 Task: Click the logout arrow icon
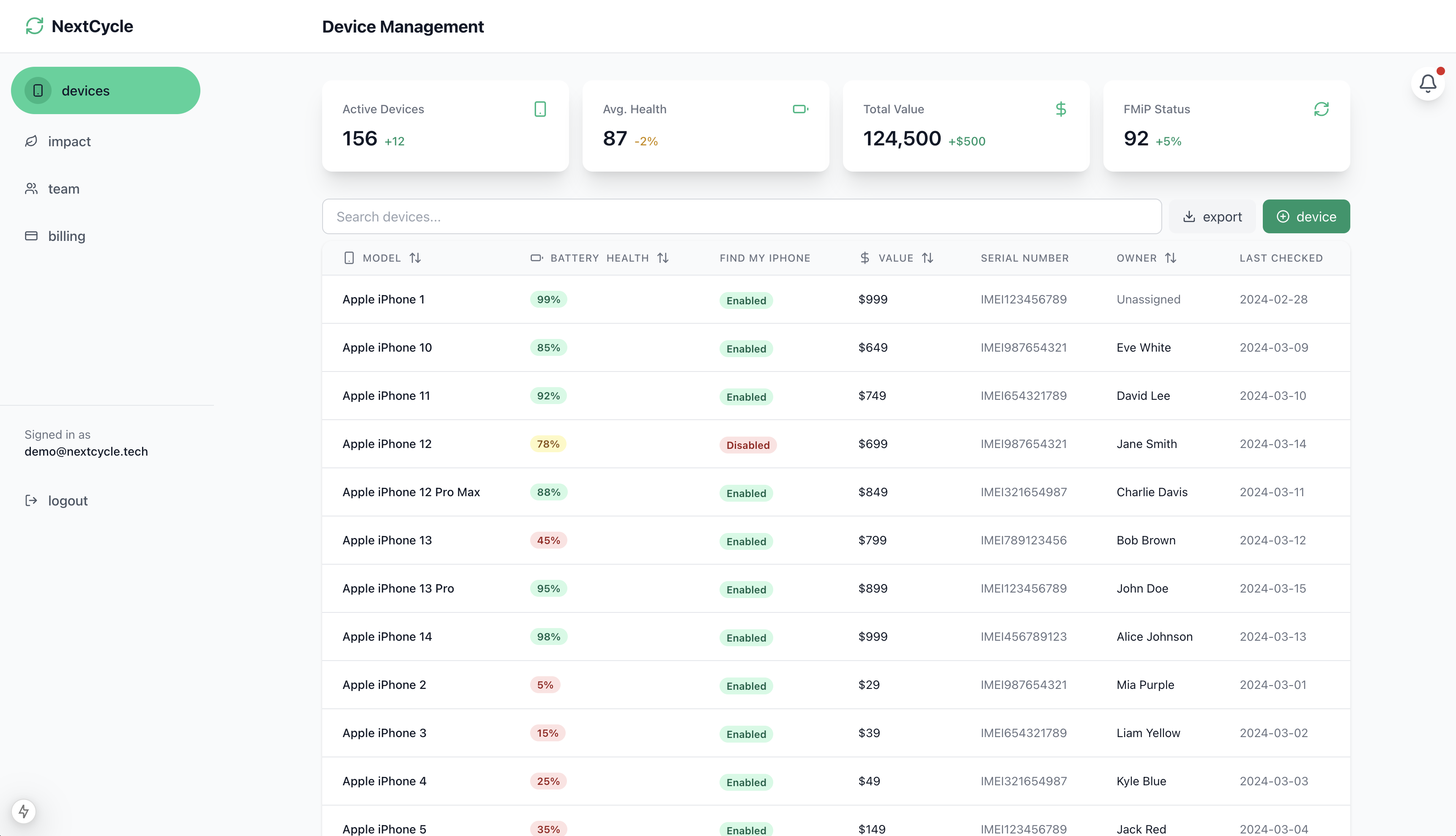click(31, 501)
